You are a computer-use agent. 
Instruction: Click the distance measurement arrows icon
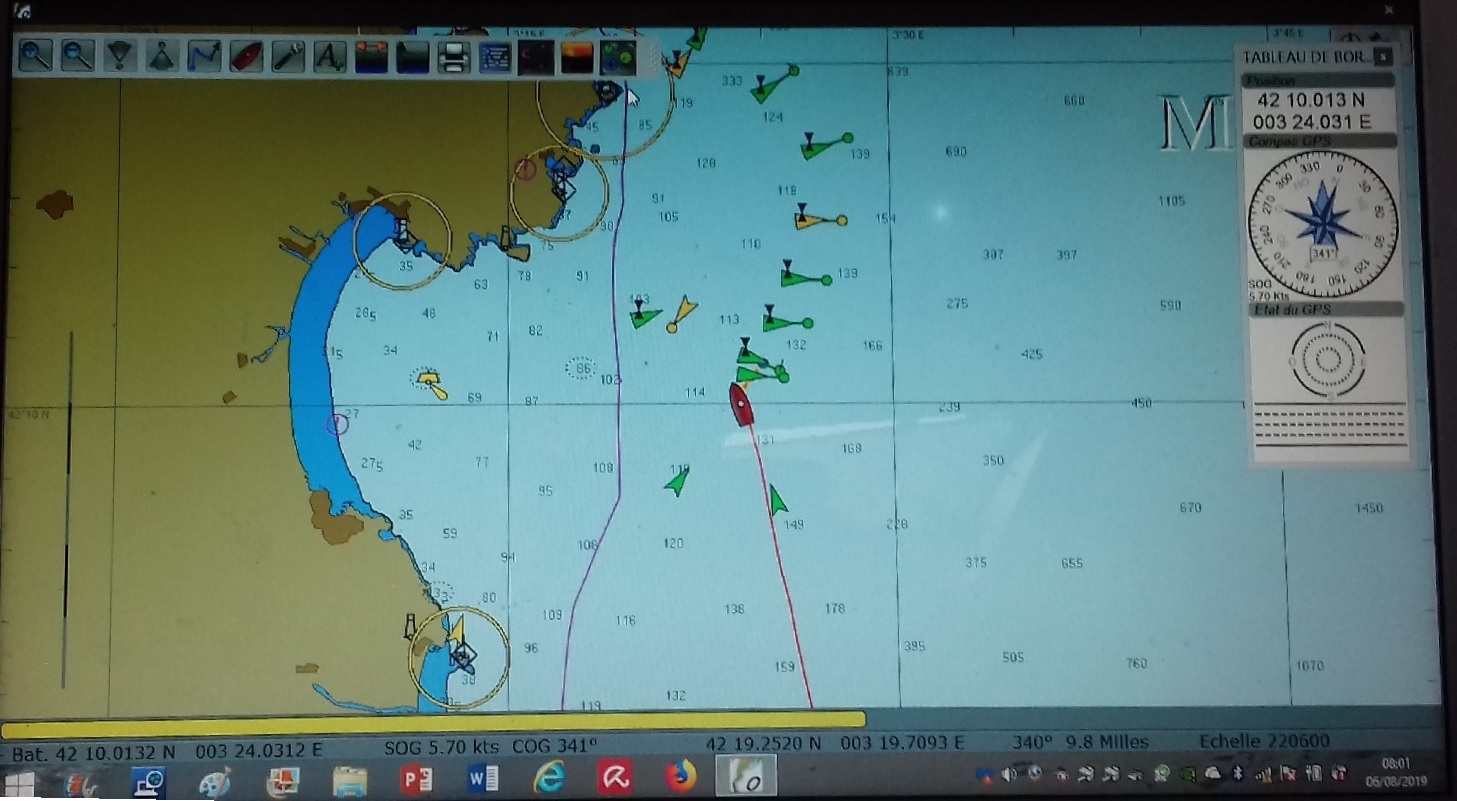(x=371, y=56)
